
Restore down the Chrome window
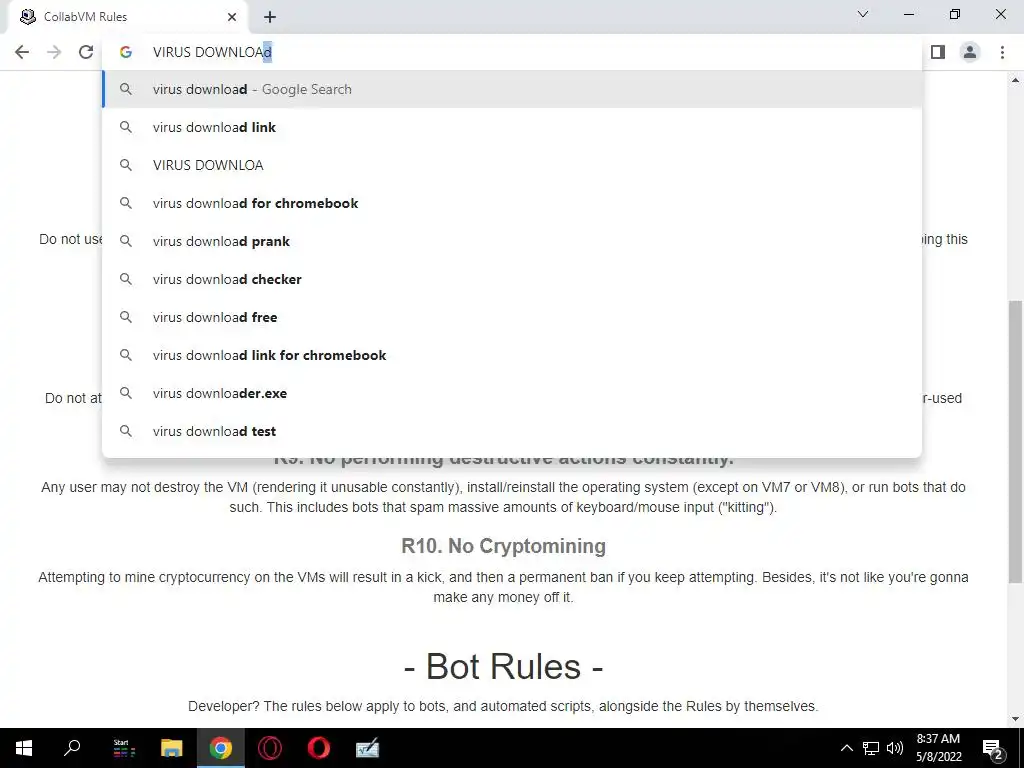(x=955, y=14)
